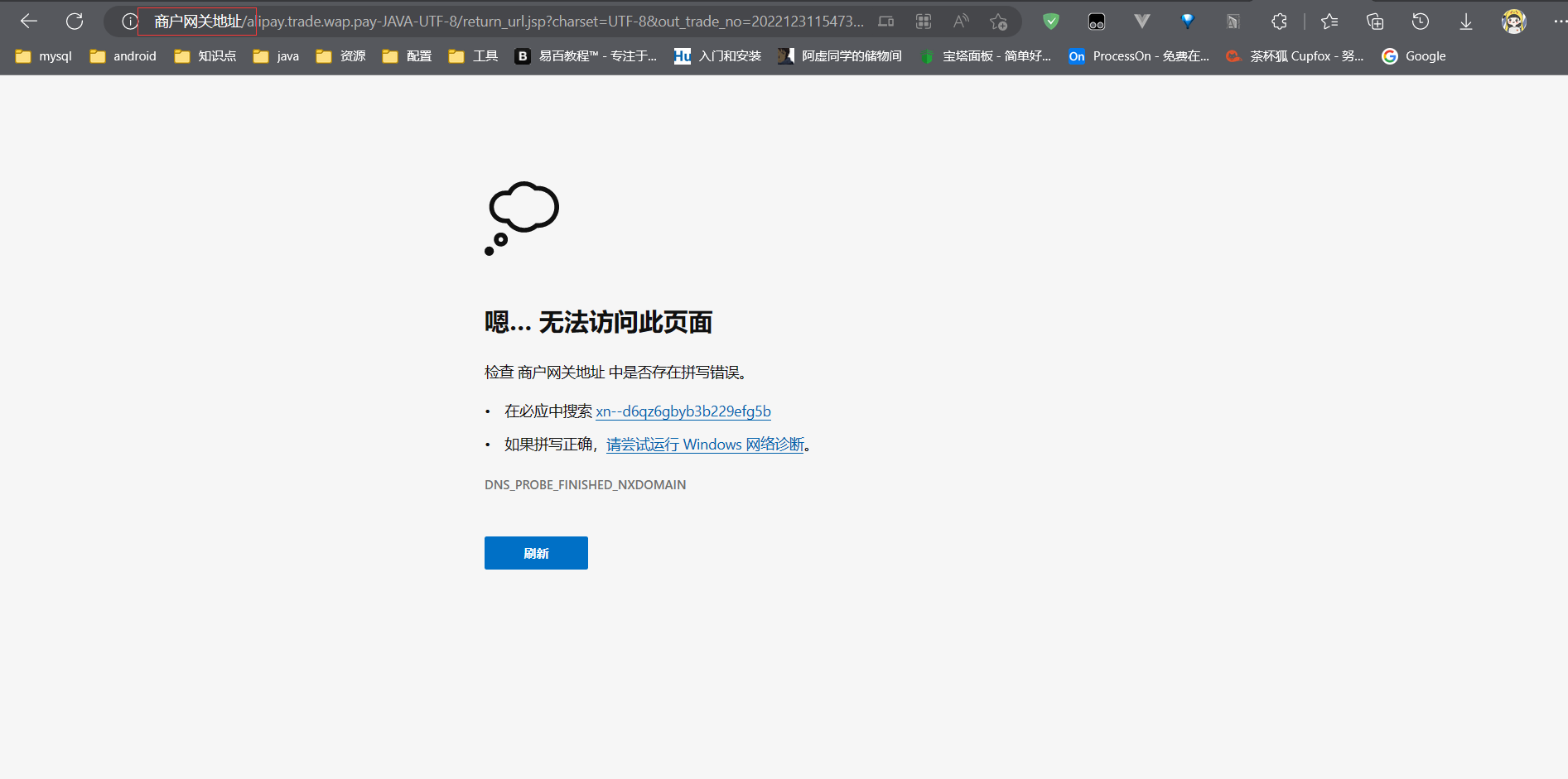Open the 茶杯狐 Cupfox bookmark

[1295, 56]
